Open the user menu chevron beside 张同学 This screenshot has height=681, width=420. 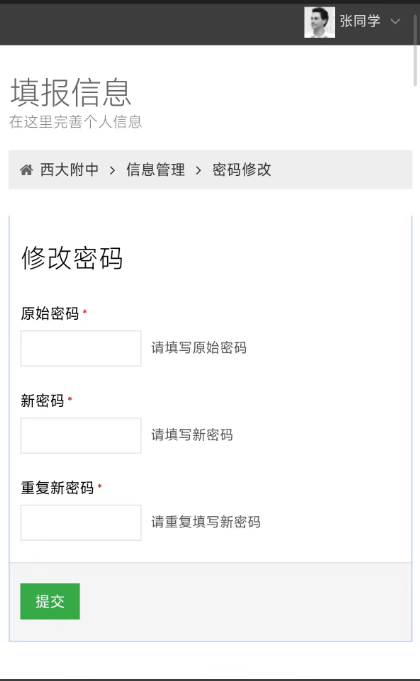tap(395, 21)
